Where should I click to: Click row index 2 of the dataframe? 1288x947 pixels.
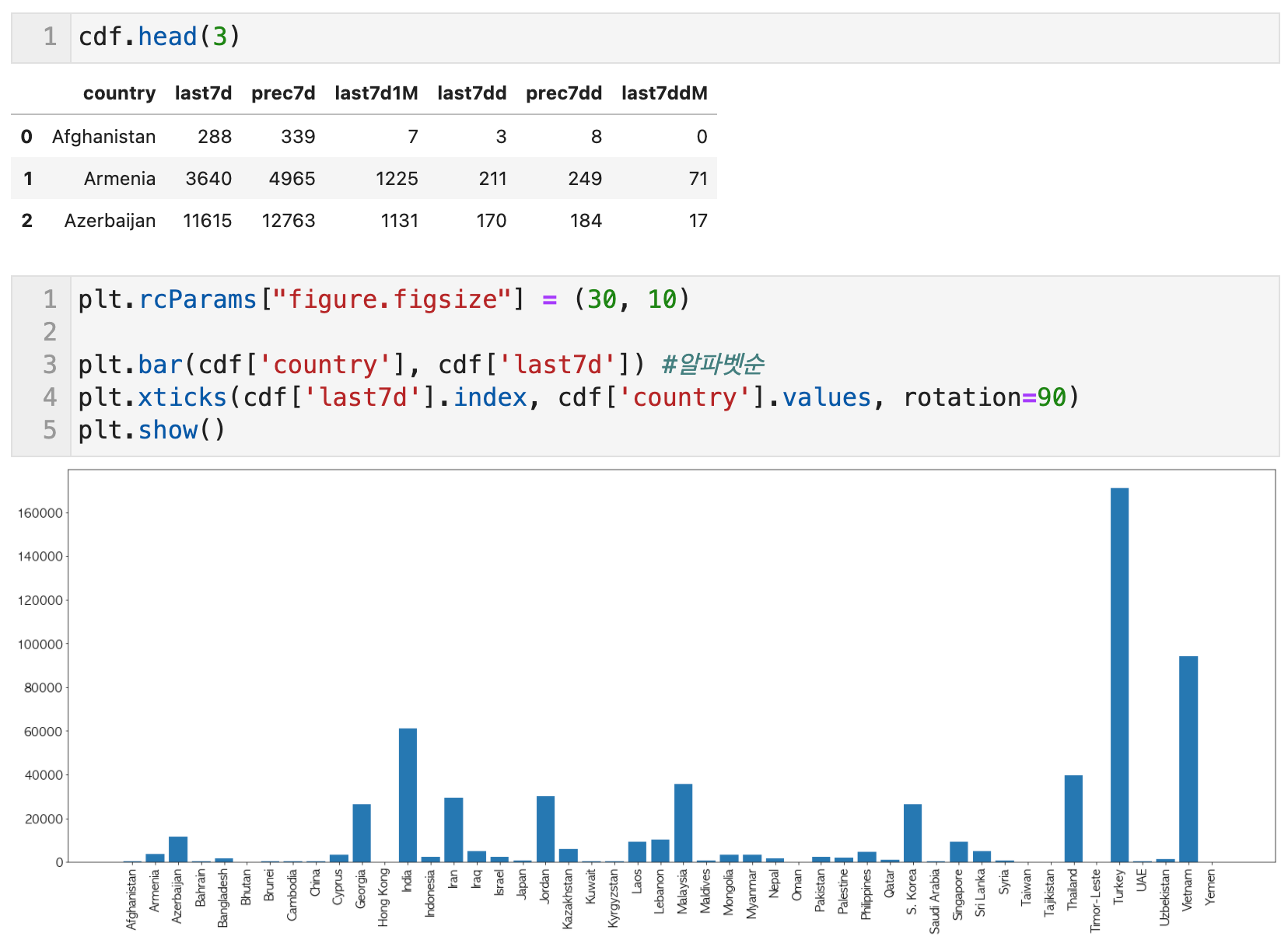pos(27,221)
